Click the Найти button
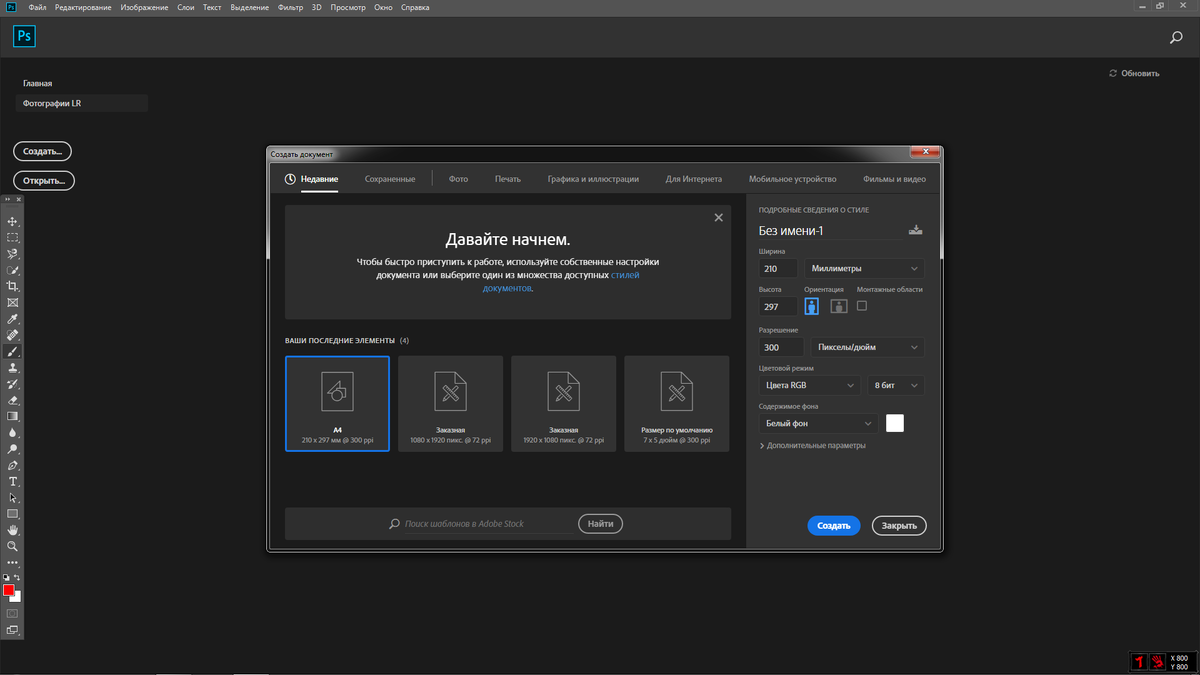This screenshot has height=675, width=1200. [x=601, y=523]
